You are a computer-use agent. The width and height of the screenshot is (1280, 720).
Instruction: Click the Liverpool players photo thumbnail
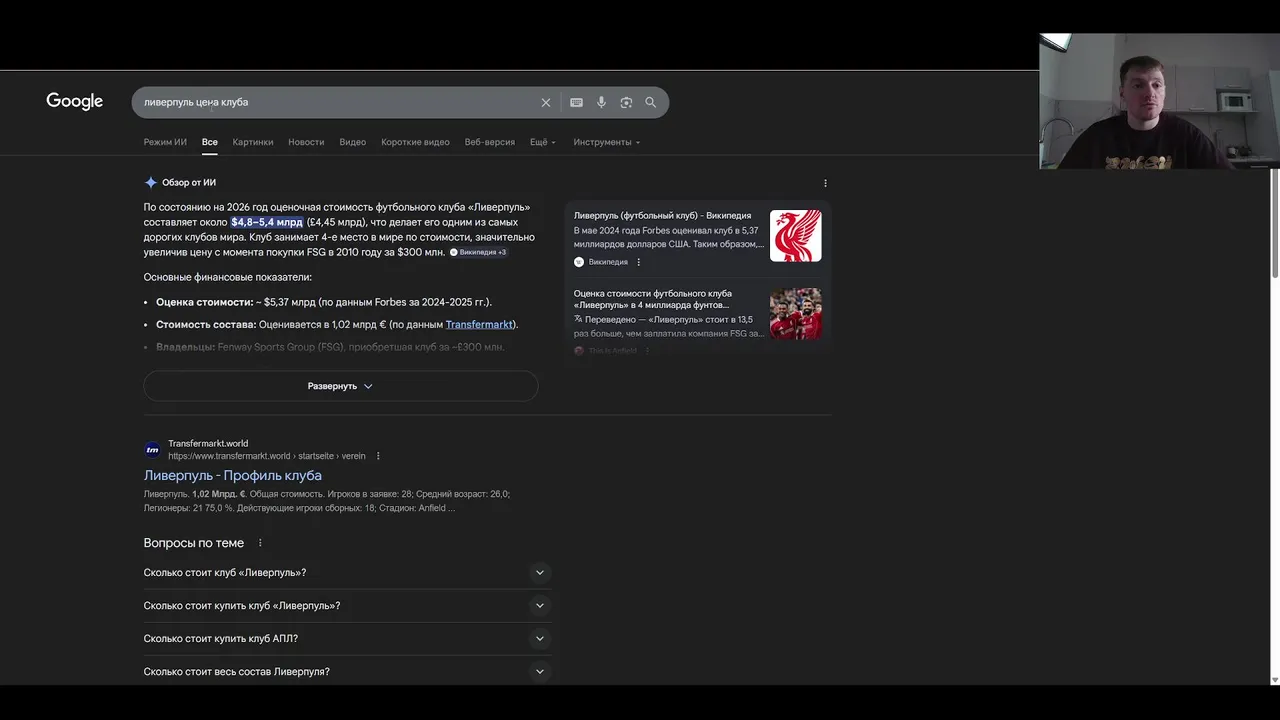tap(796, 314)
